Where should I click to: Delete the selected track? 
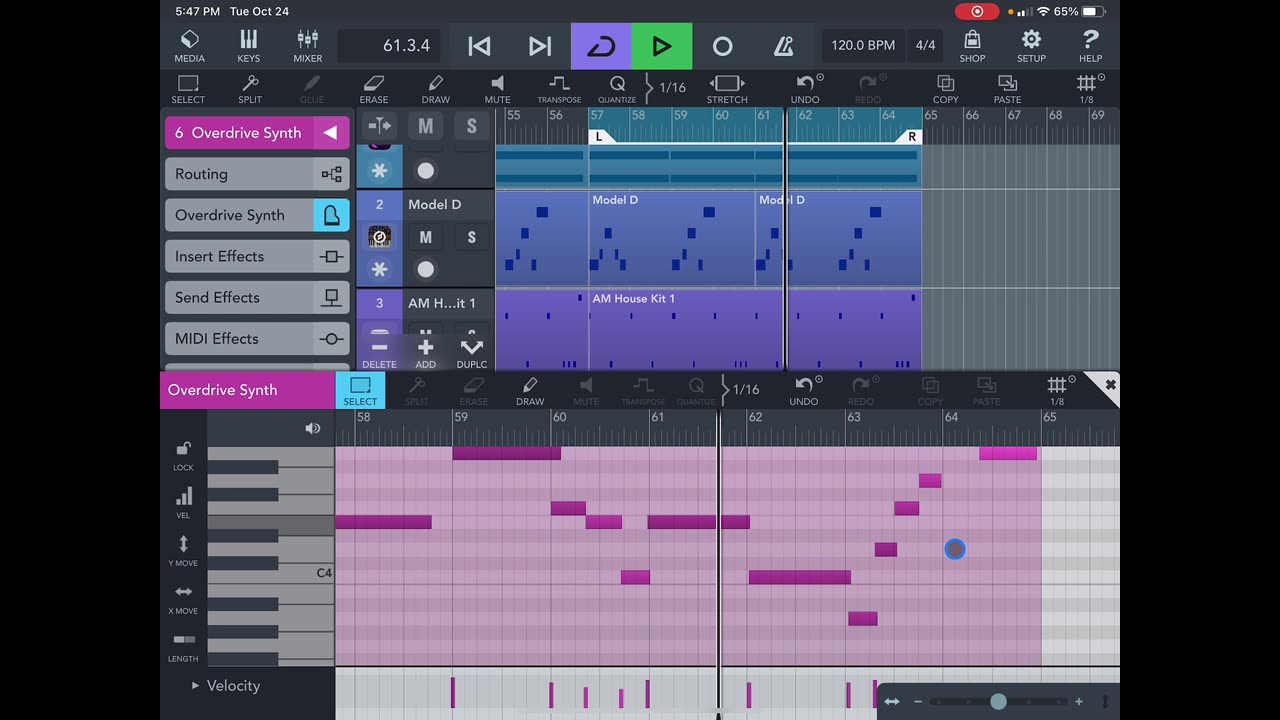379,352
